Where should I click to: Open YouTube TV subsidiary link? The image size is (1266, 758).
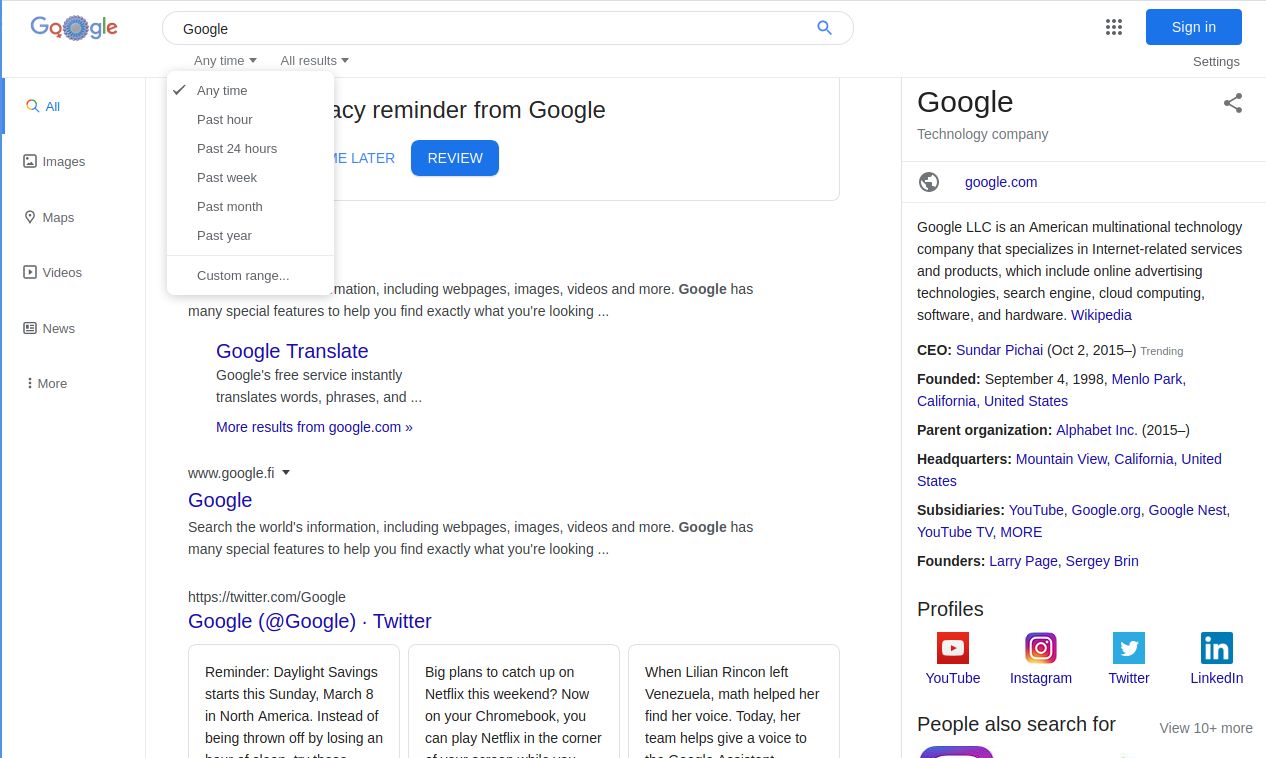click(955, 532)
